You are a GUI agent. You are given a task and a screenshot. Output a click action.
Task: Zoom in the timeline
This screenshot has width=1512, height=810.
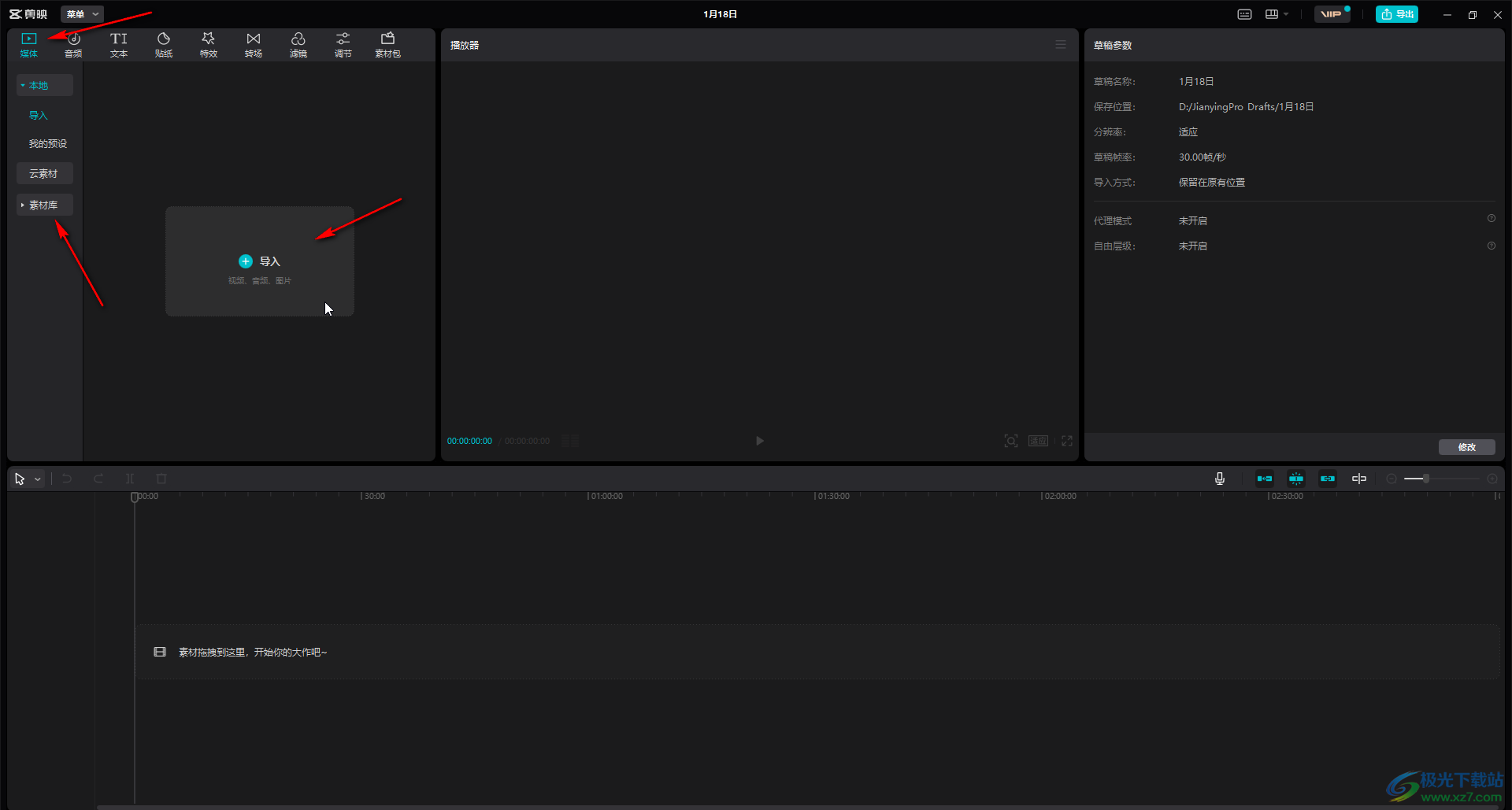click(1492, 479)
